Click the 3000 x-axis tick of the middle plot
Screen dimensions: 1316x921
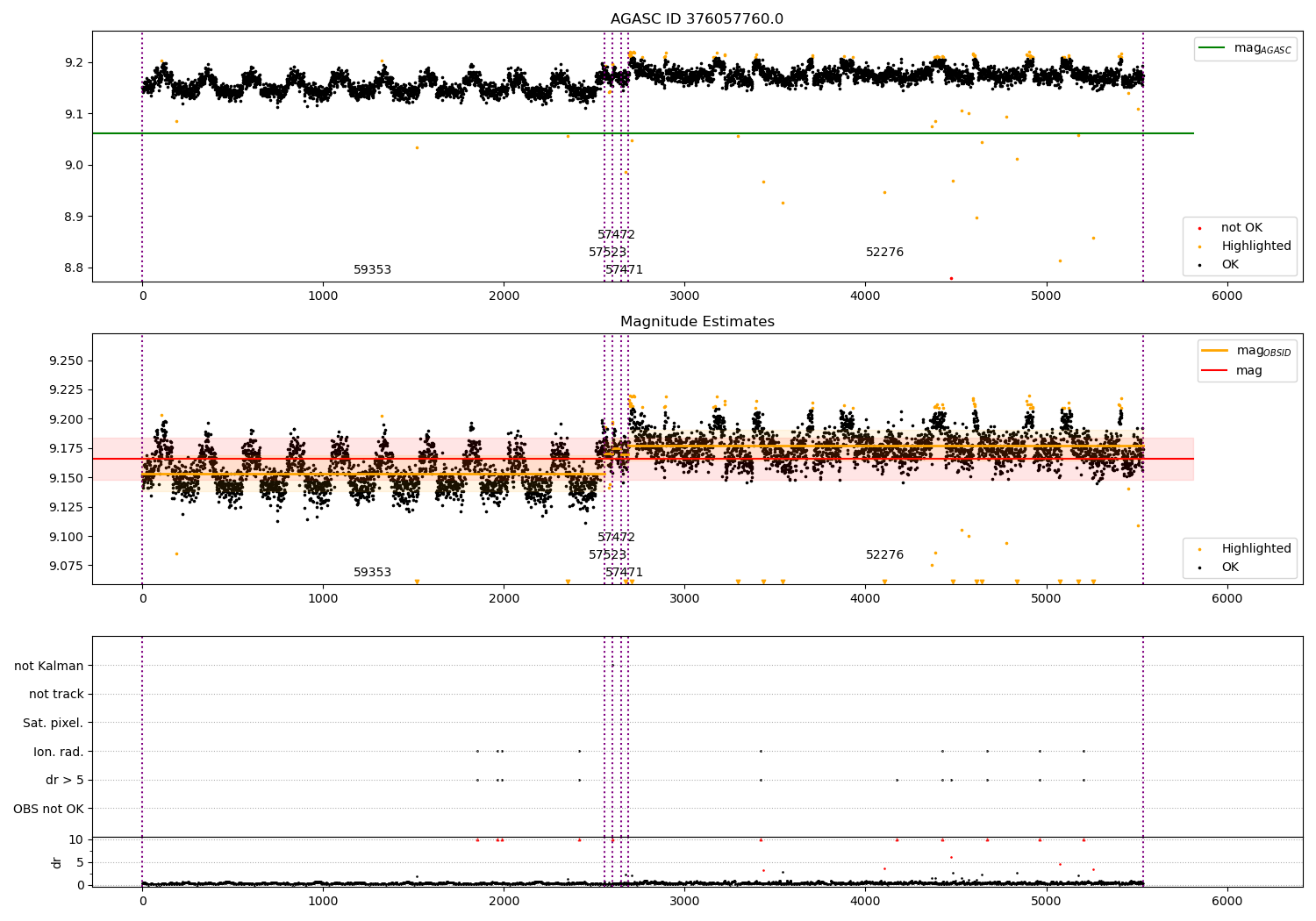coord(684,599)
